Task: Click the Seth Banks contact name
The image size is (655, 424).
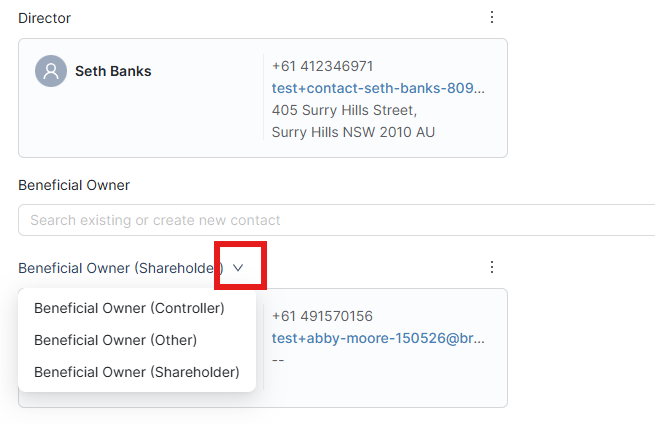Action: [x=113, y=71]
